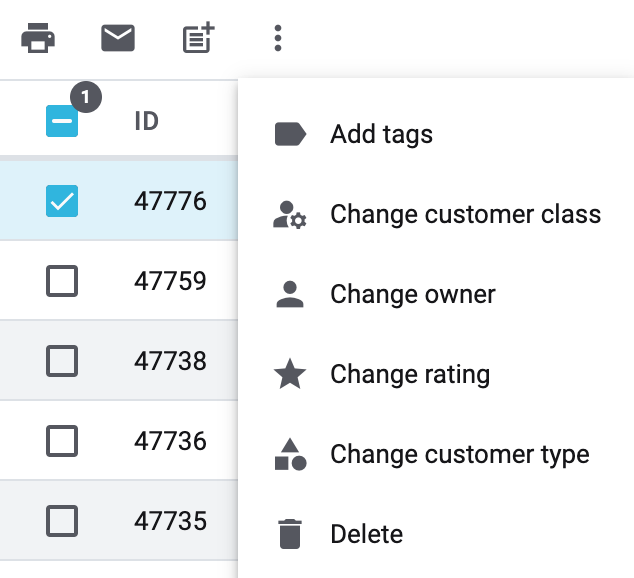Uncheck the checkbox for row 47776
The height and width of the screenshot is (578, 634).
[x=62, y=201]
